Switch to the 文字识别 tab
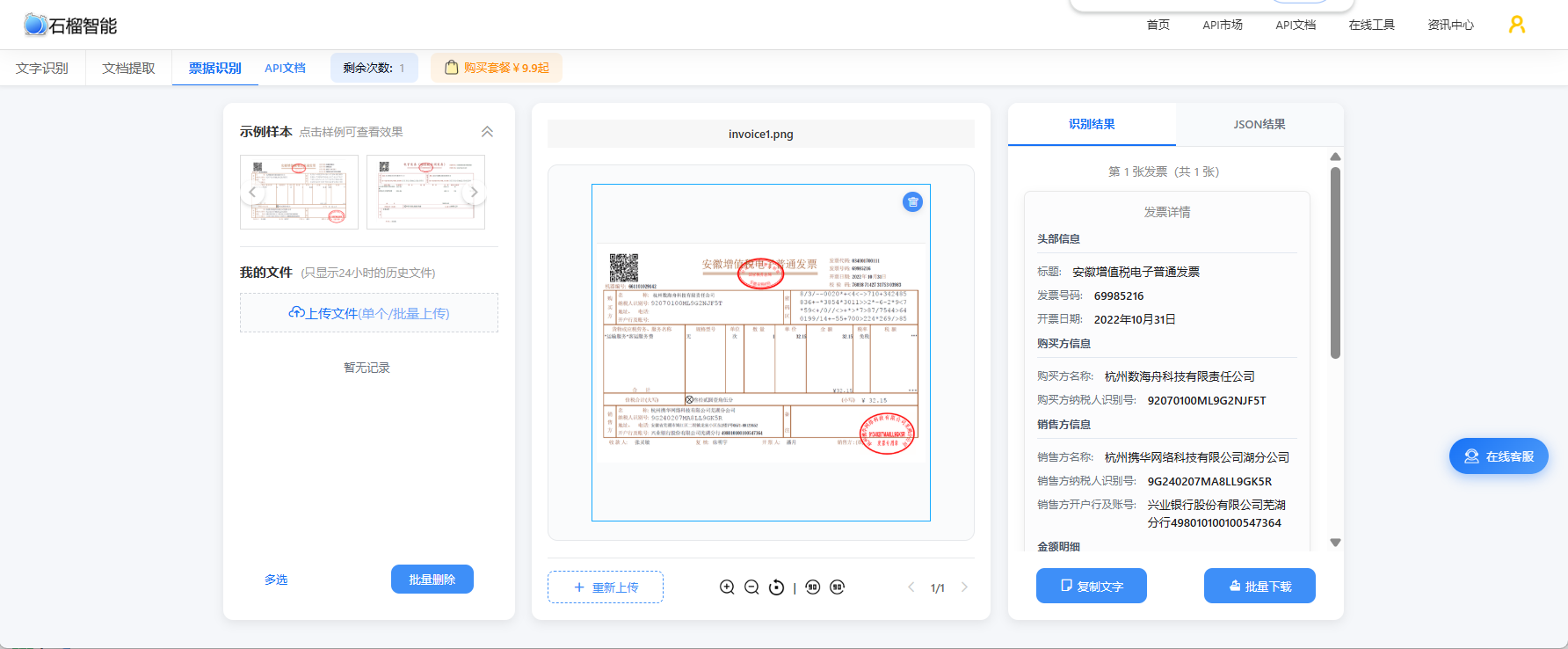 click(42, 68)
